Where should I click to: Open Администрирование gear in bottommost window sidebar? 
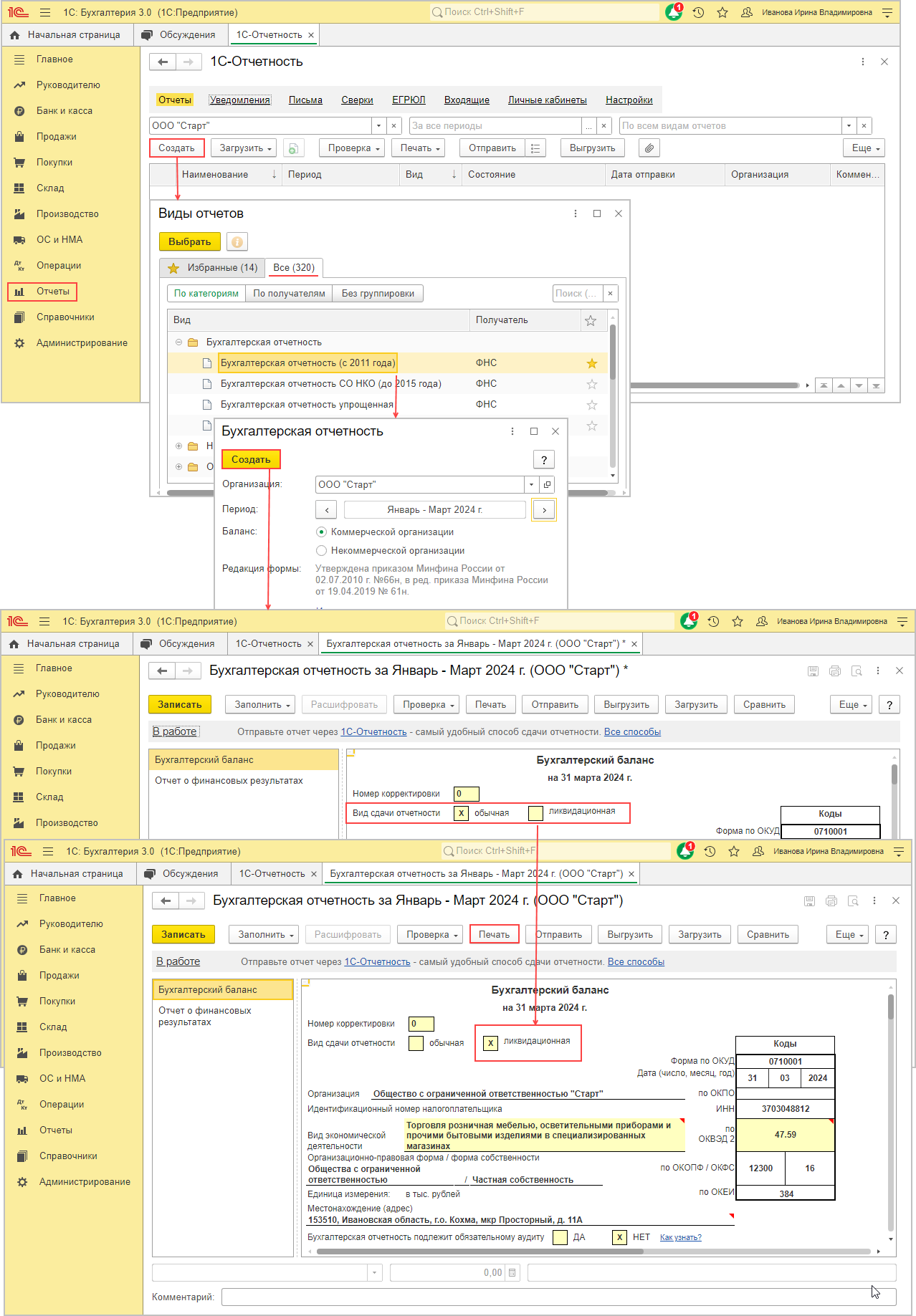(x=22, y=1182)
